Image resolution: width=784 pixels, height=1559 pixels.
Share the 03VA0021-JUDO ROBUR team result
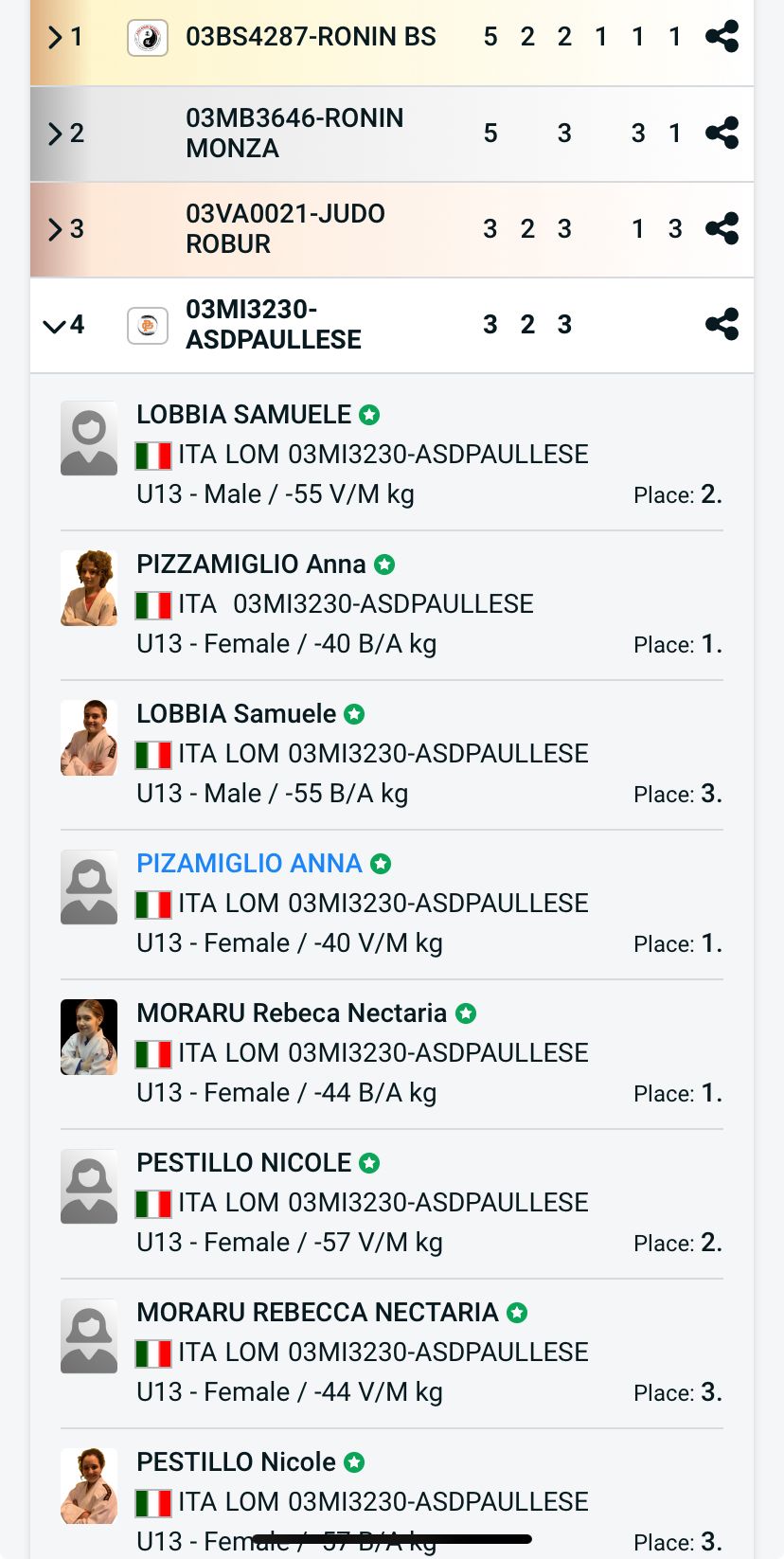click(x=722, y=228)
